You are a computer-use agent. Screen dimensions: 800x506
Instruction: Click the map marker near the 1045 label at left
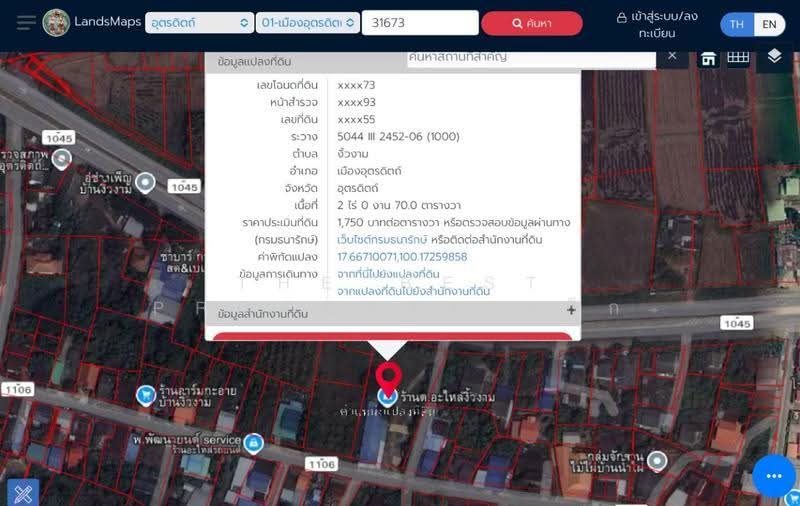pyautogui.click(x=62, y=159)
